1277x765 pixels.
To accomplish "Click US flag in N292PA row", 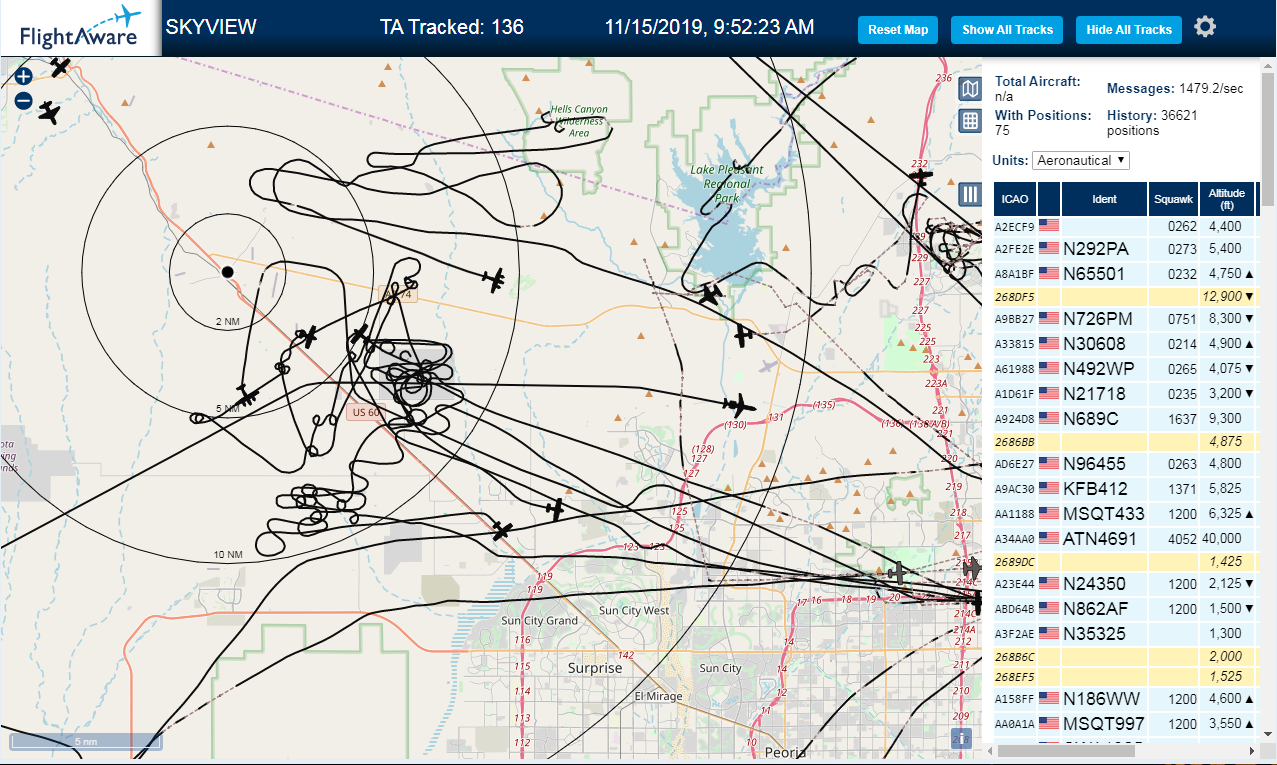I will pyautogui.click(x=1049, y=248).
